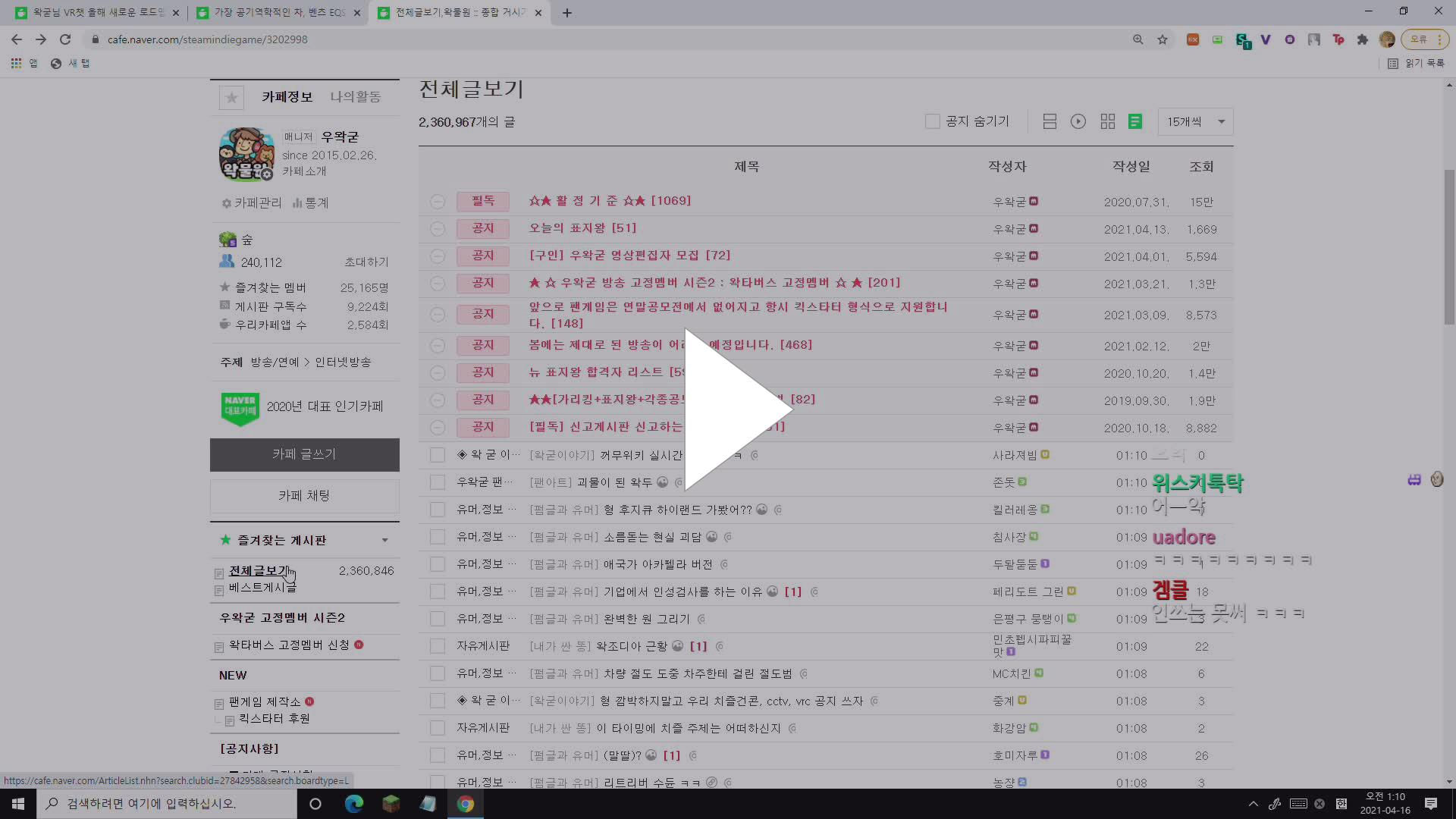Switch to the 나의활동 tab
1456x819 pixels.
click(x=356, y=97)
